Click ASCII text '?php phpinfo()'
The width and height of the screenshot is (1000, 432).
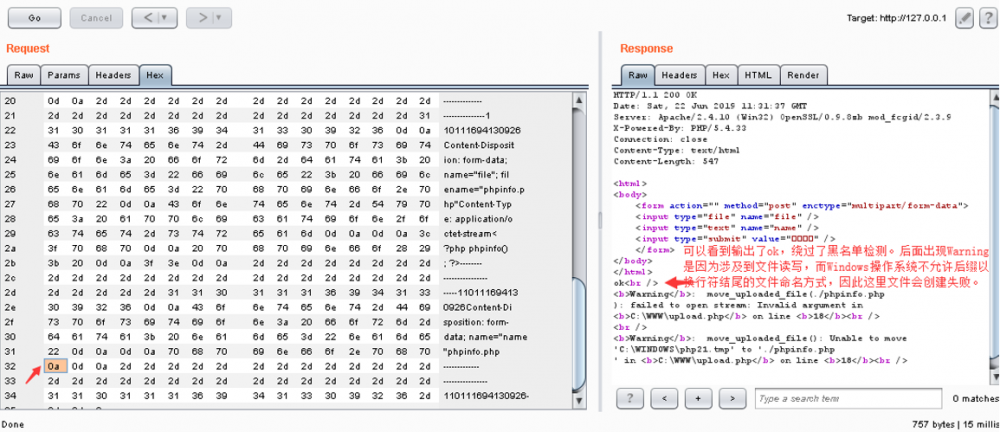(475, 248)
